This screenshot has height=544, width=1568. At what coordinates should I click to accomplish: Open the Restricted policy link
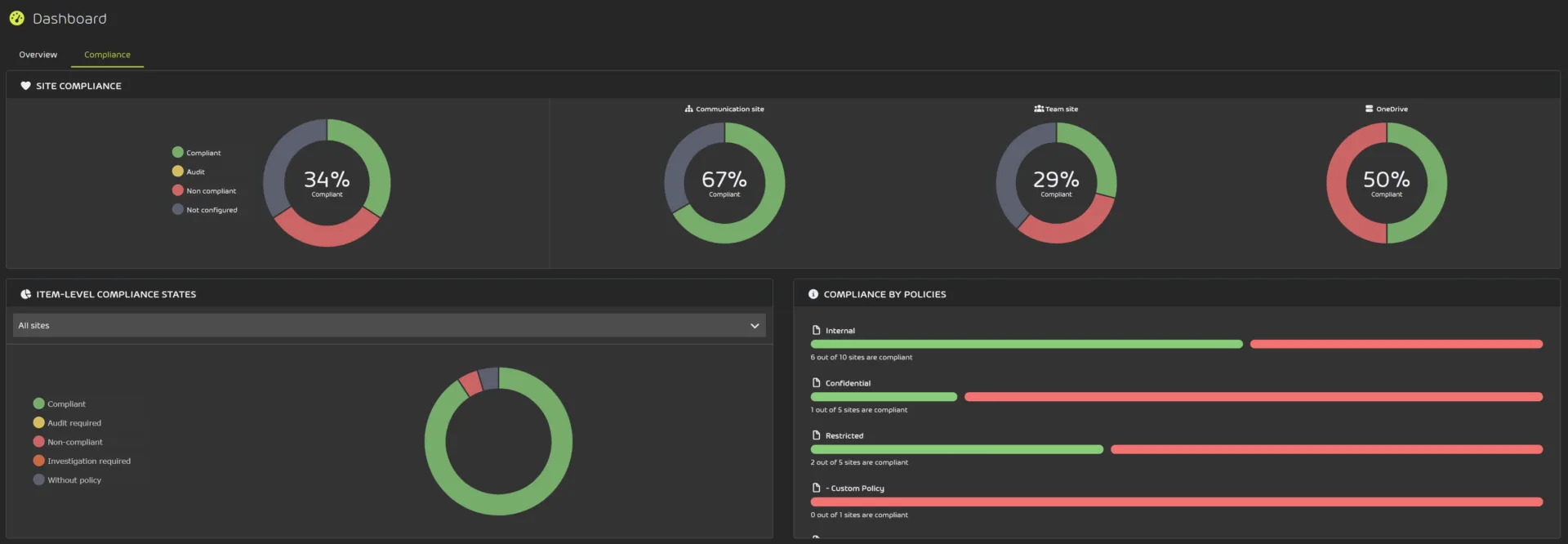coord(844,436)
